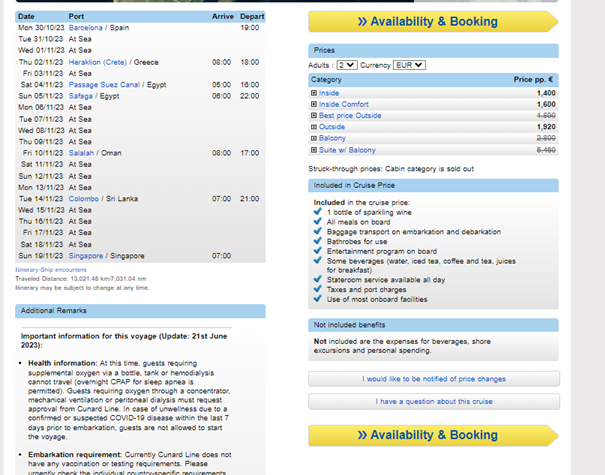Click the Port column header
This screenshot has width=605, height=475.
(x=76, y=17)
